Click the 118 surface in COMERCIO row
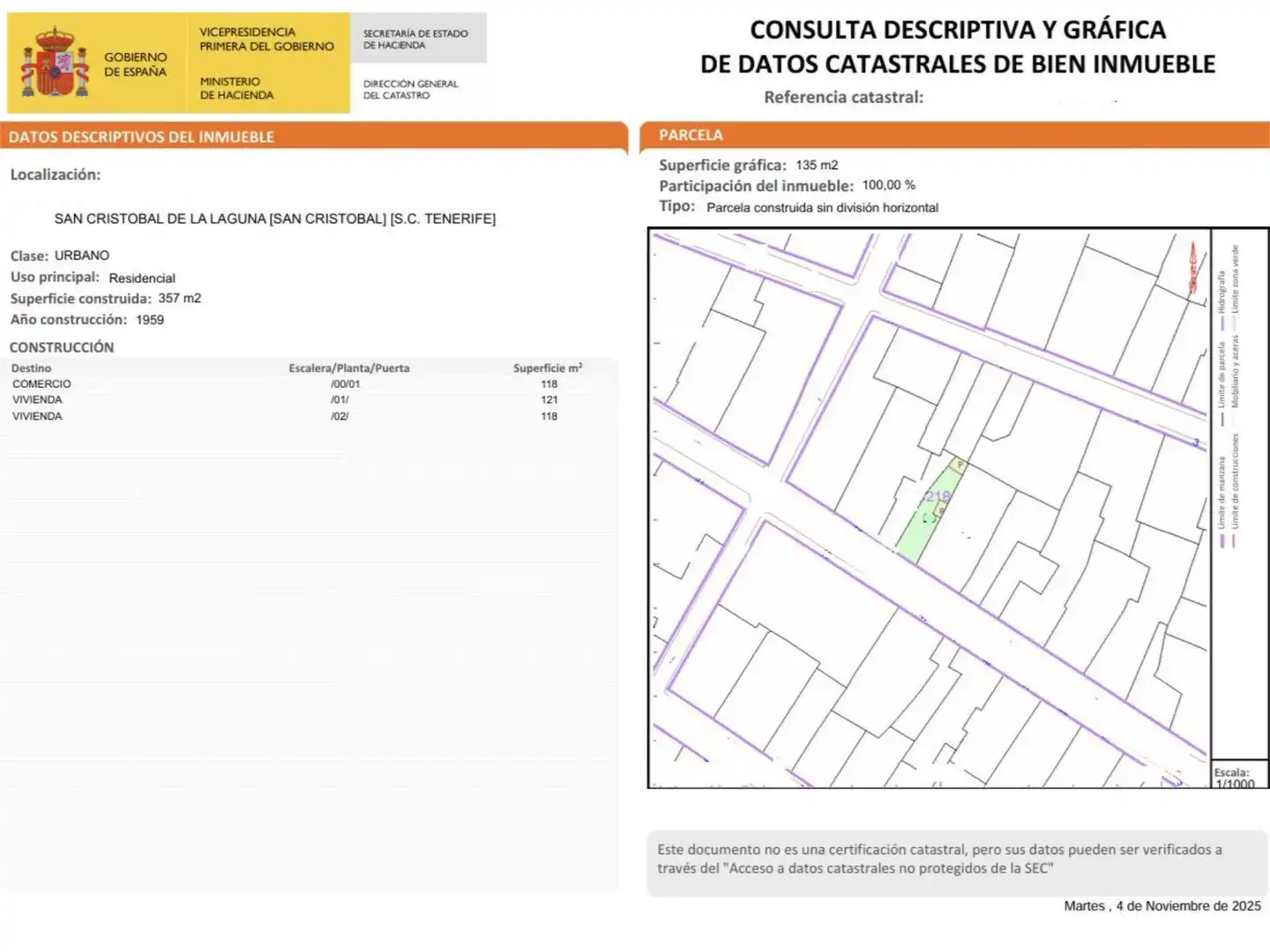 (549, 384)
